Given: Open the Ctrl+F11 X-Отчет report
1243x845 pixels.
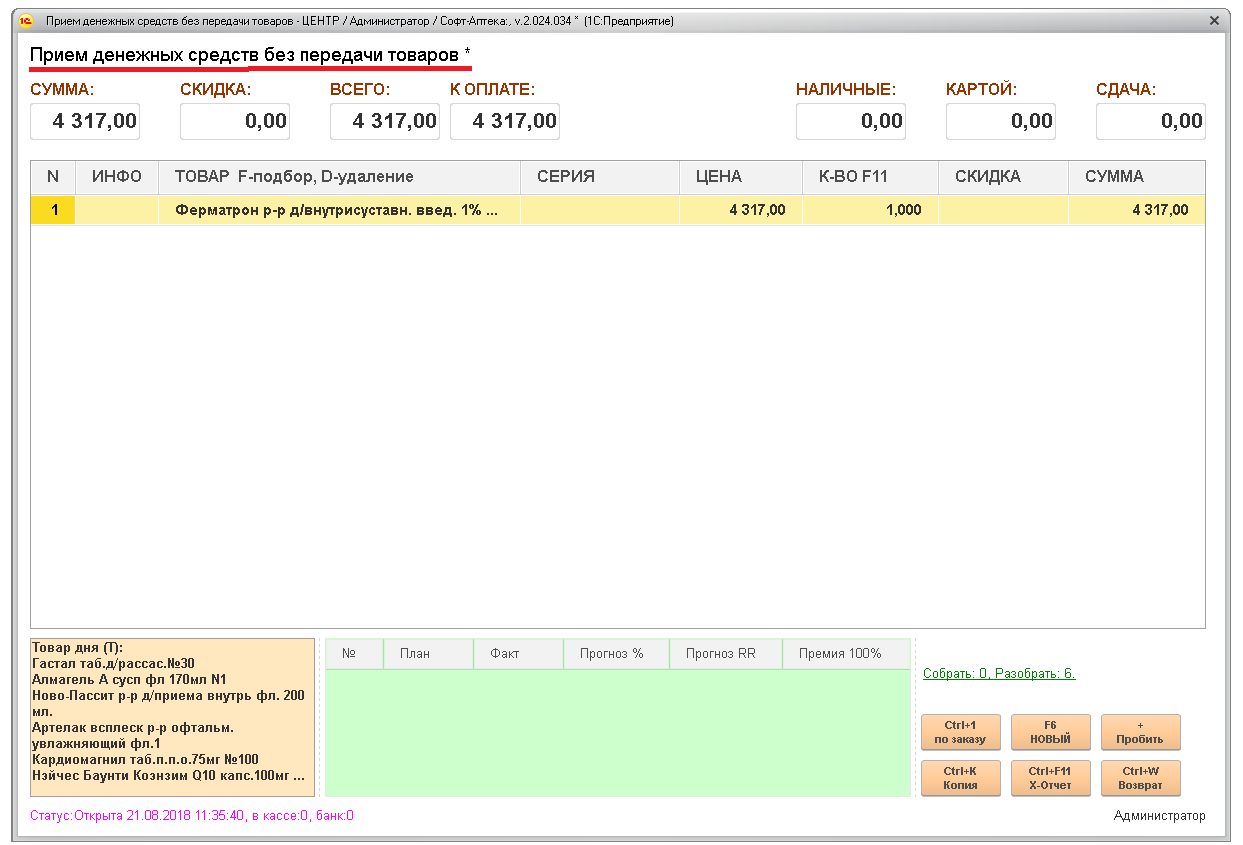Looking at the screenshot, I should (1050, 778).
